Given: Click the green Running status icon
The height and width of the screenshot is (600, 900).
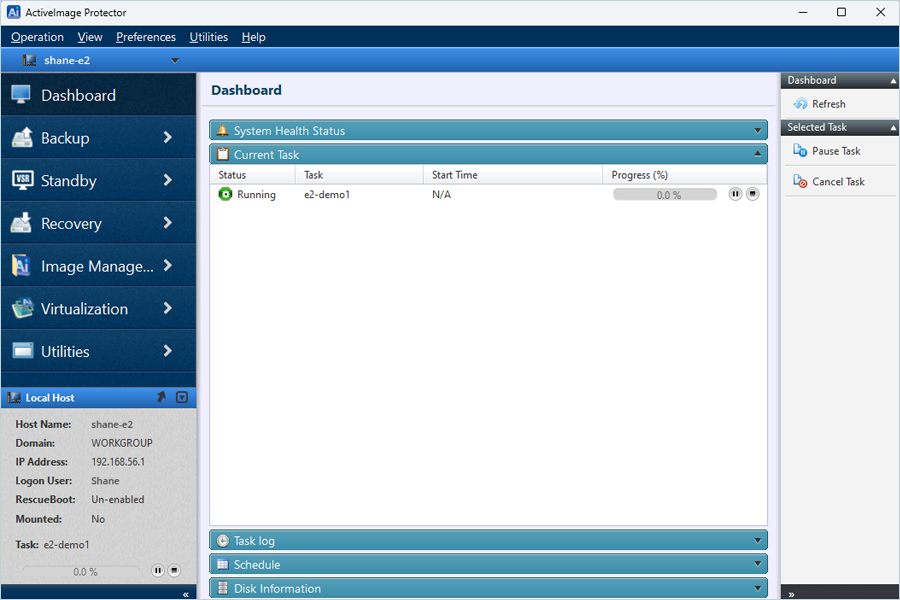Looking at the screenshot, I should [x=225, y=194].
